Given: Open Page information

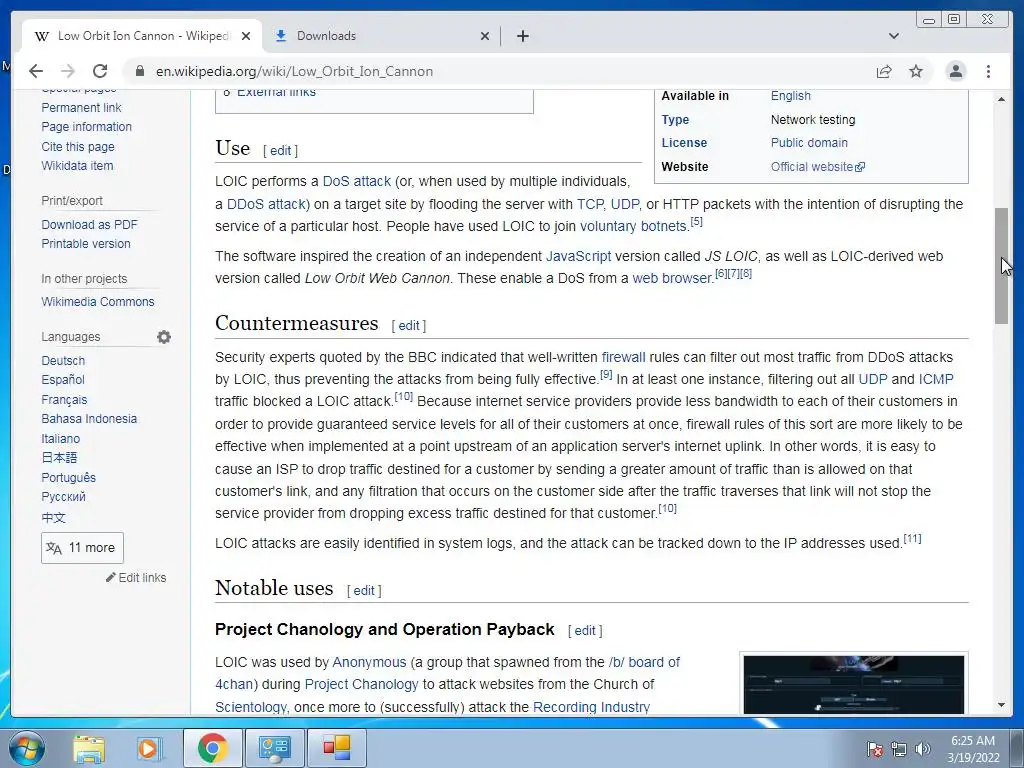Looking at the screenshot, I should pos(86,127).
